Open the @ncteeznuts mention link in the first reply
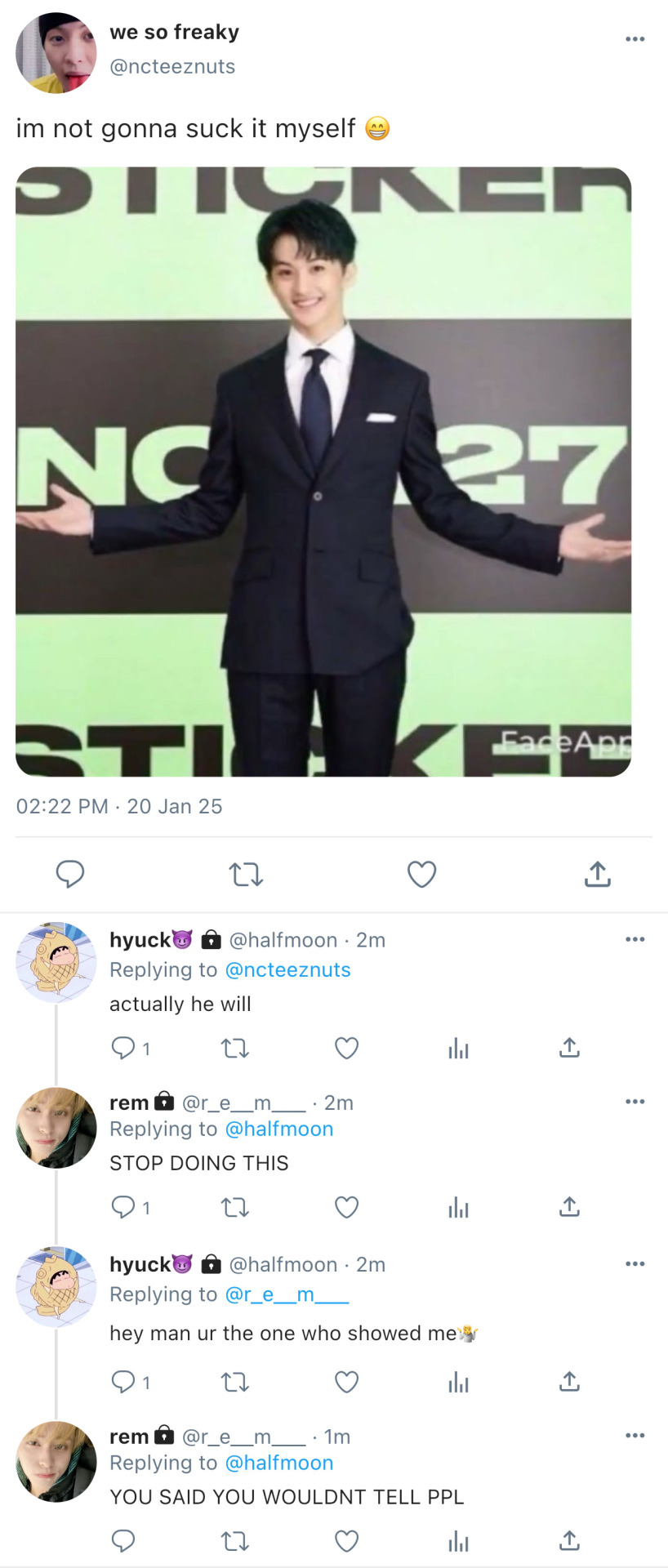The width and height of the screenshot is (668, 1568). 287,970
